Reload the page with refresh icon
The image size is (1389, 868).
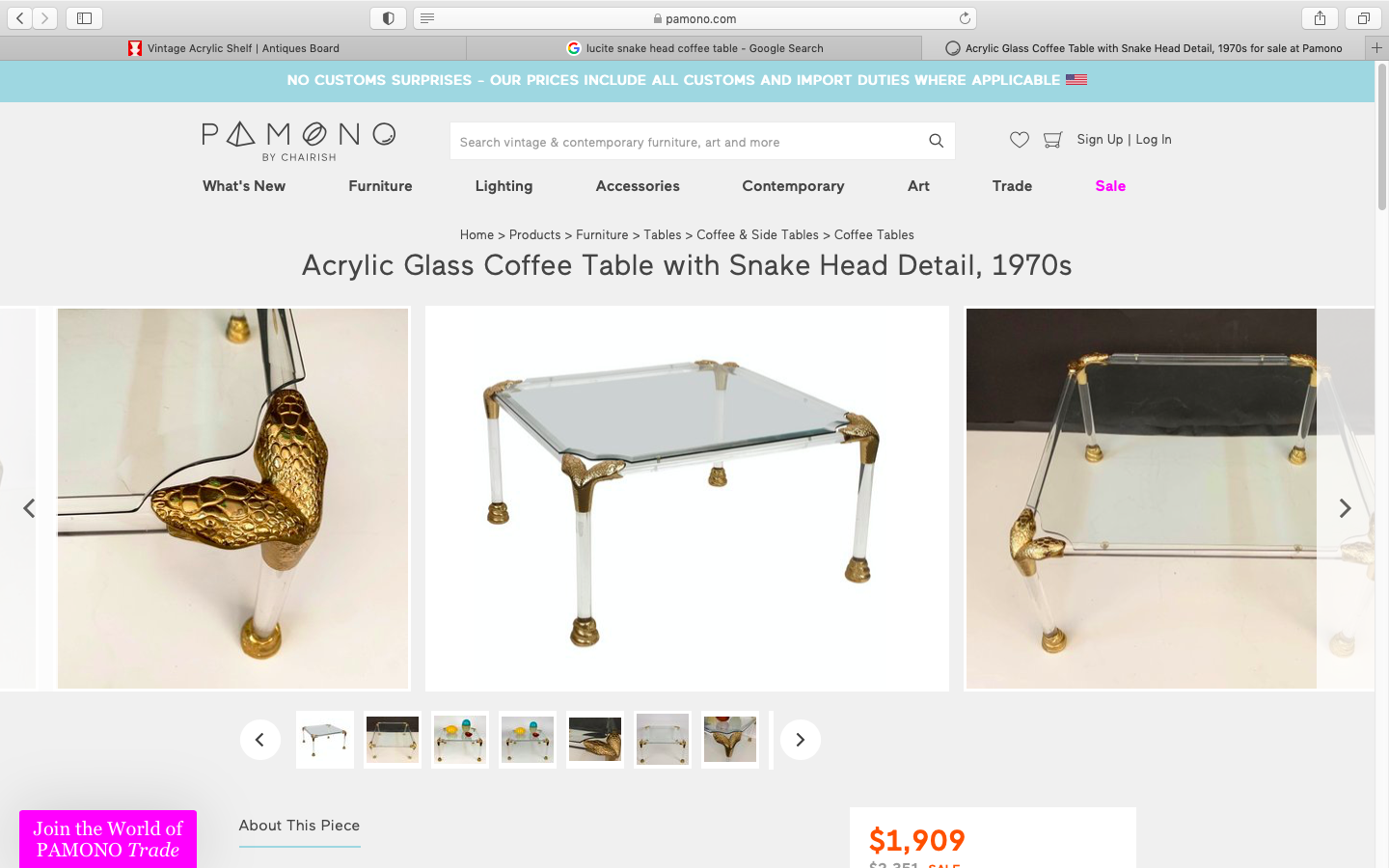point(964,18)
